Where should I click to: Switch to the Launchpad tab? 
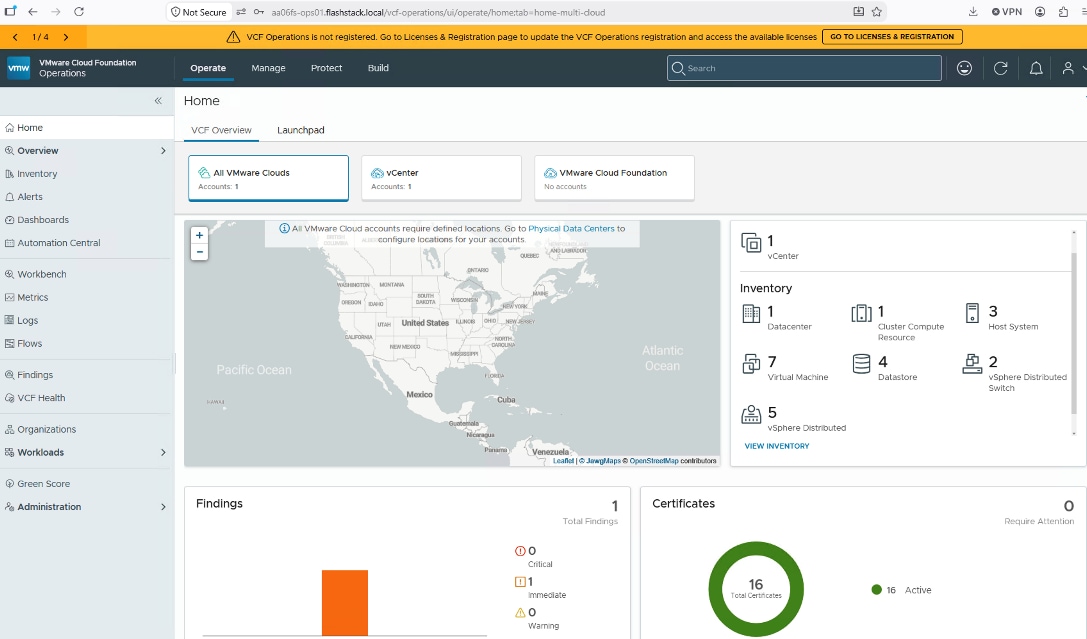click(x=300, y=130)
